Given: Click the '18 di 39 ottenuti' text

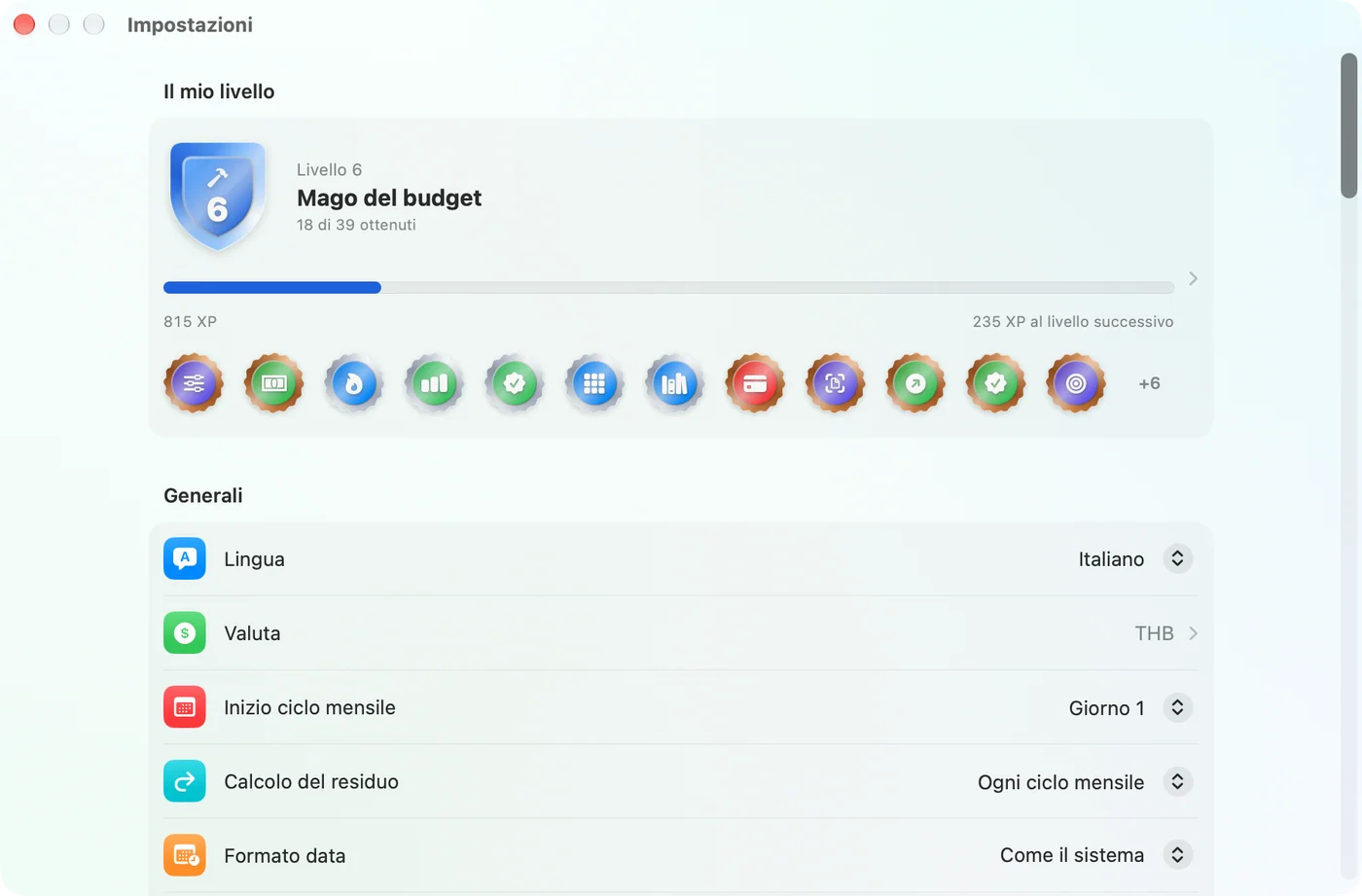Looking at the screenshot, I should 356,225.
